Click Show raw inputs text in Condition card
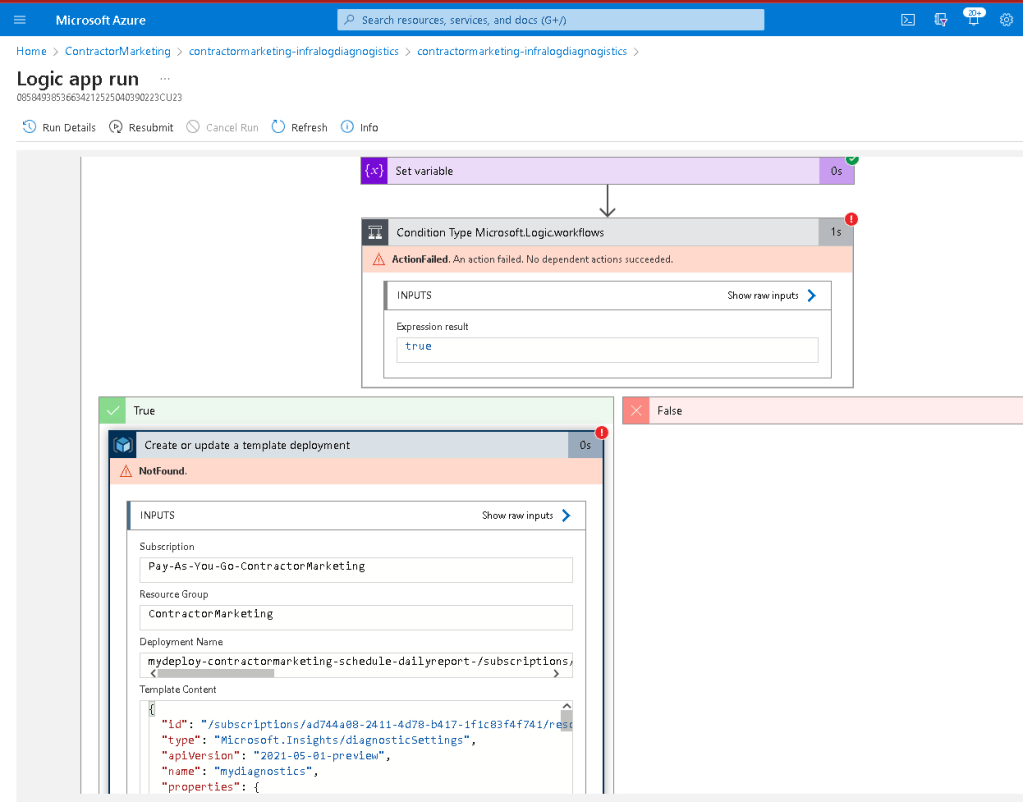 tap(763, 296)
